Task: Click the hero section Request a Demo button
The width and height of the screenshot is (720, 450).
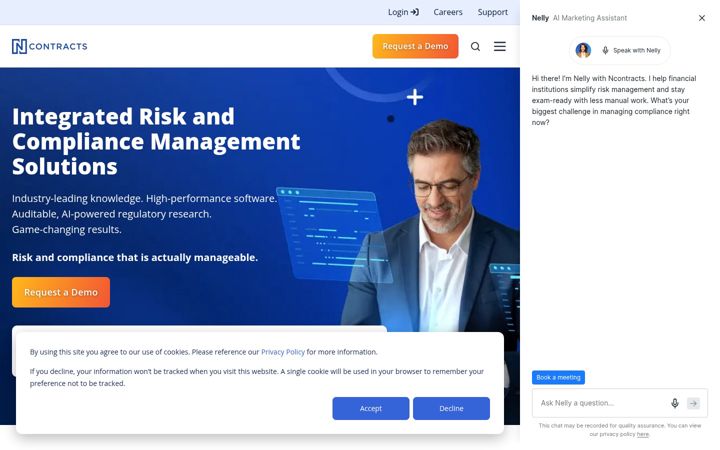Action: (x=61, y=292)
